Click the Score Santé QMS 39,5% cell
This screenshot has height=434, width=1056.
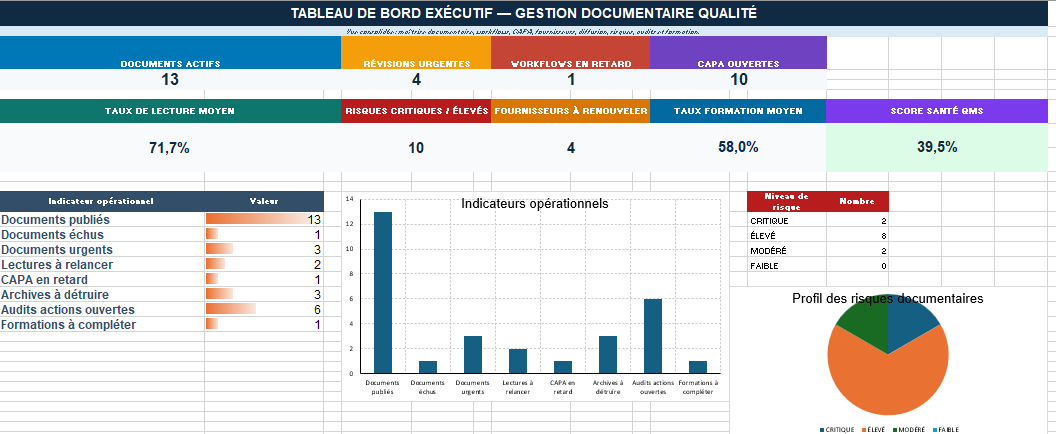click(x=937, y=148)
